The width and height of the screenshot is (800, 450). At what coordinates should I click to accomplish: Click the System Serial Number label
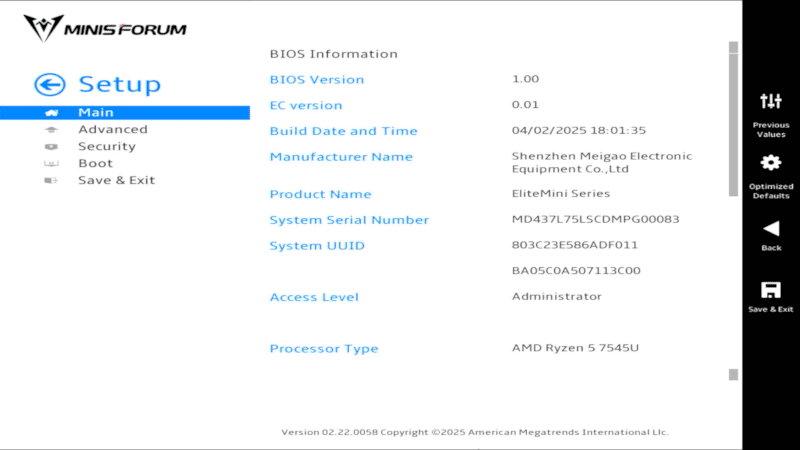pyautogui.click(x=349, y=220)
